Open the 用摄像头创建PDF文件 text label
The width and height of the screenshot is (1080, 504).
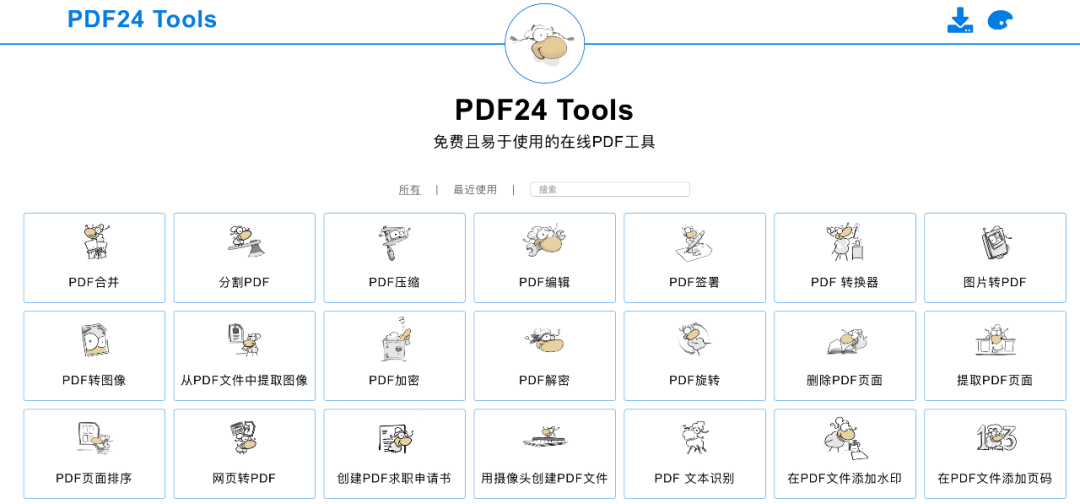pyautogui.click(x=544, y=478)
